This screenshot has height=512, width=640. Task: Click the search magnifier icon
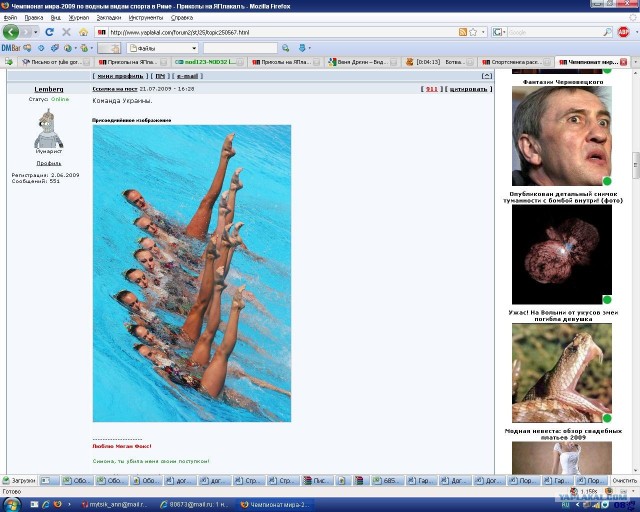607,32
